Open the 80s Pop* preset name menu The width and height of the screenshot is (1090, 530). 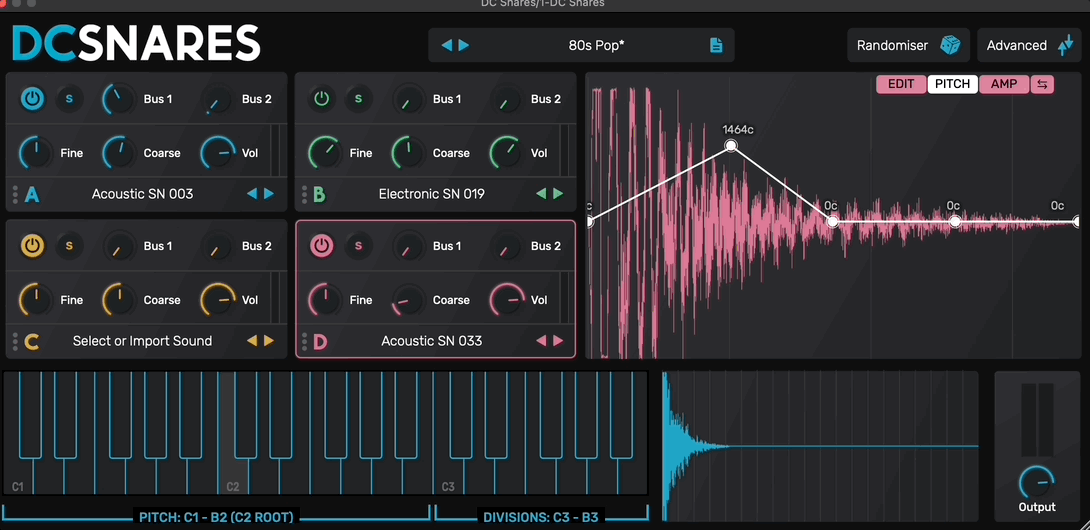[596, 45]
